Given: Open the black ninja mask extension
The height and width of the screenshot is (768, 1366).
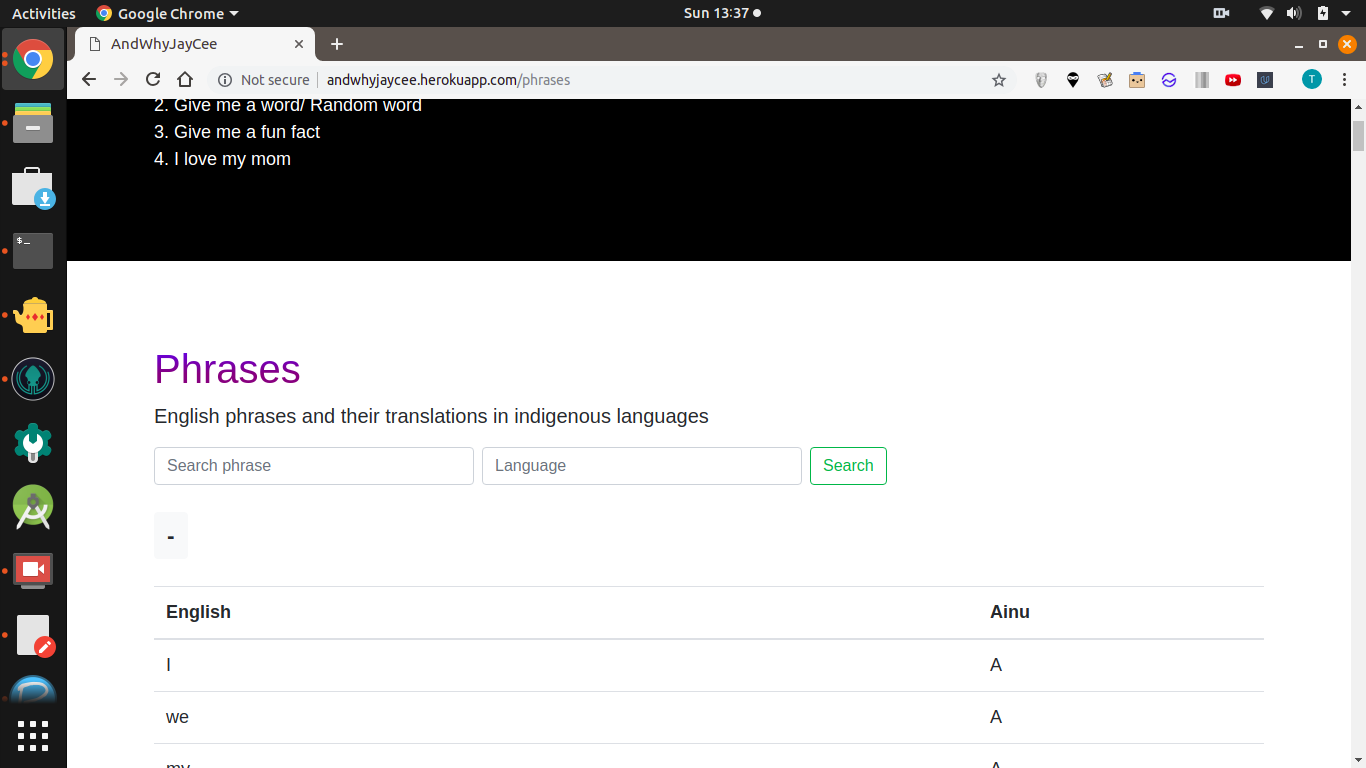Looking at the screenshot, I should pyautogui.click(x=1073, y=80).
